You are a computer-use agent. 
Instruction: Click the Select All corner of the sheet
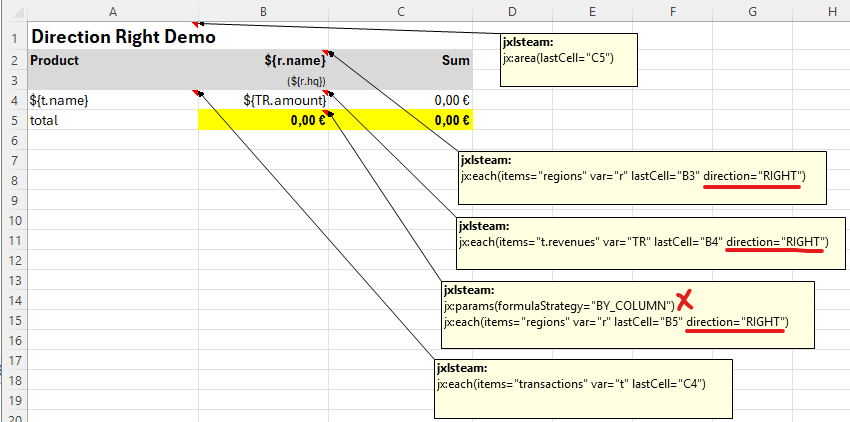coord(12,11)
